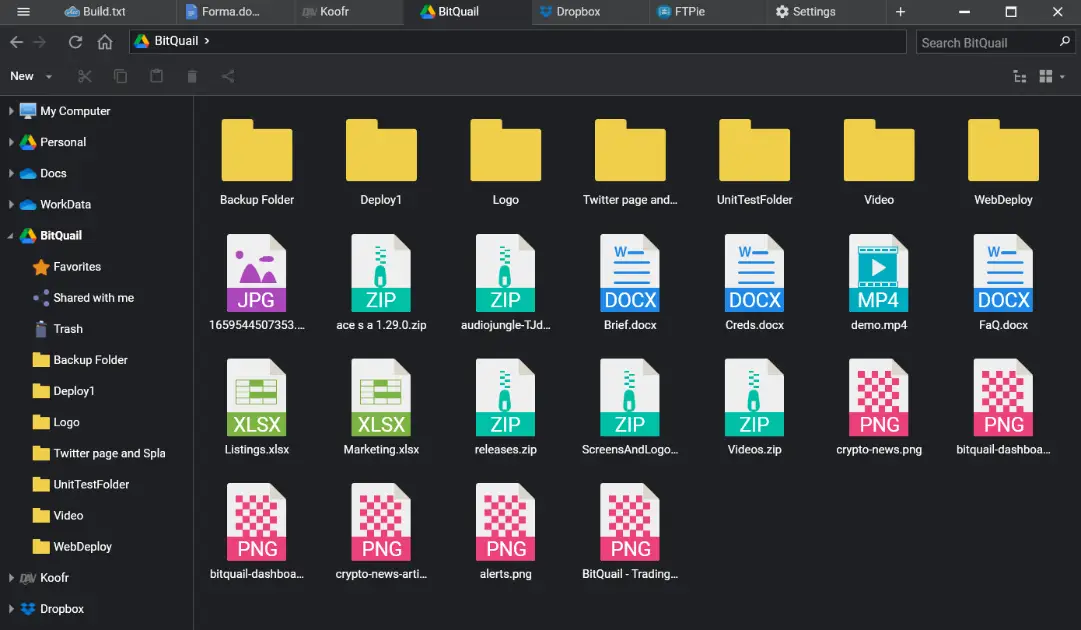Click the tree view layout icon
This screenshot has height=630, width=1081.
(1019, 77)
